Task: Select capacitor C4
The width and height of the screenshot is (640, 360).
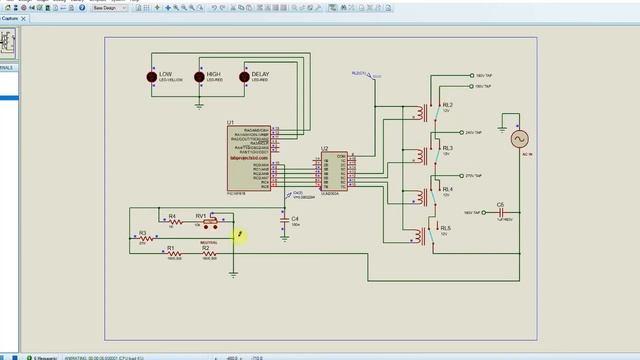Action: (284, 220)
